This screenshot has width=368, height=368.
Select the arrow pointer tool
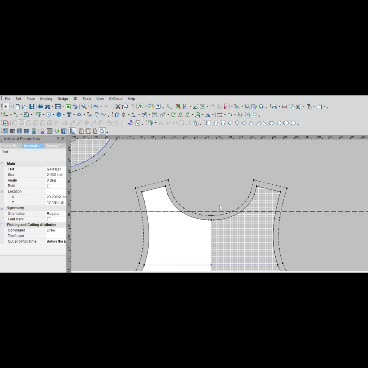[x=6, y=107]
